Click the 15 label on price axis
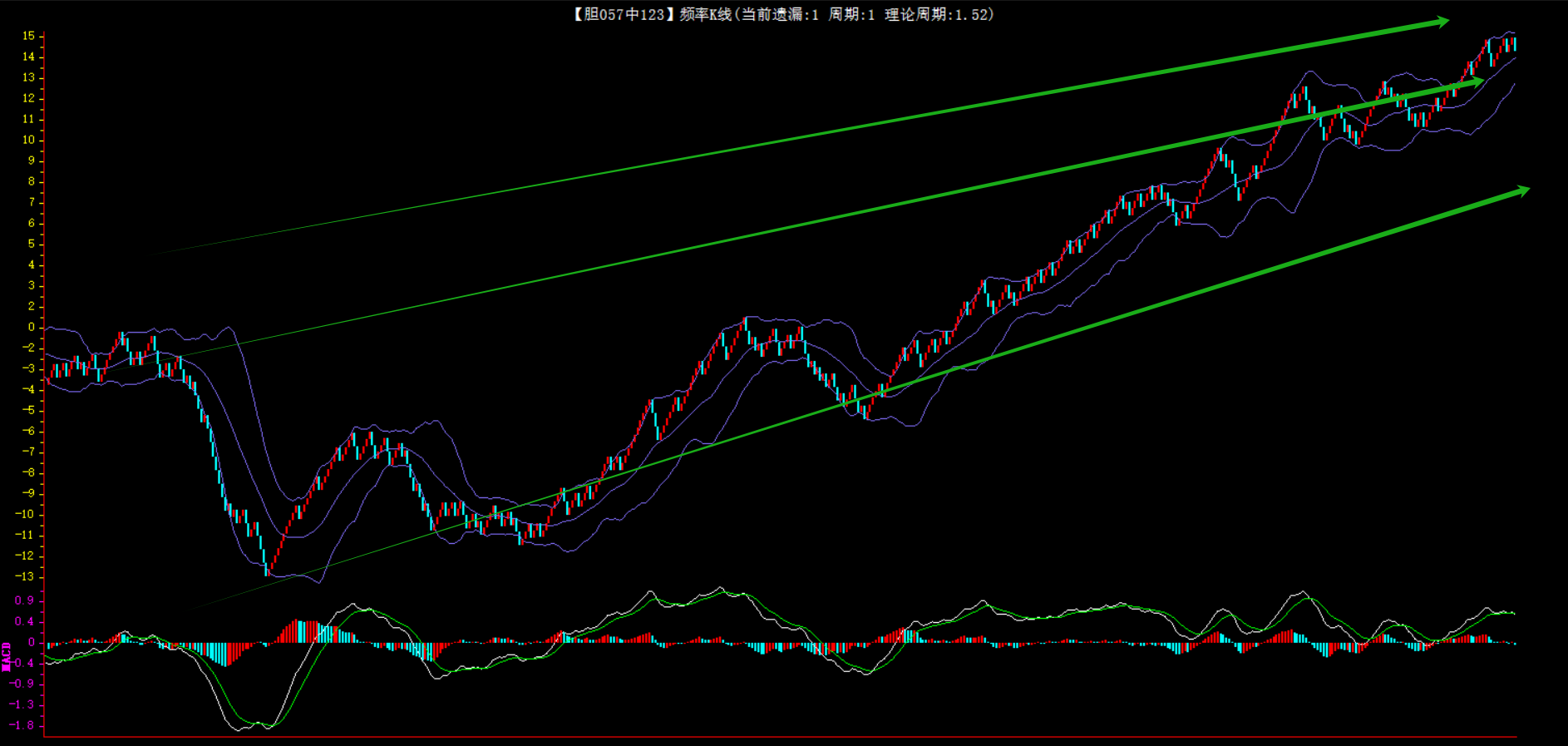This screenshot has height=746, width=1568. coord(28,36)
